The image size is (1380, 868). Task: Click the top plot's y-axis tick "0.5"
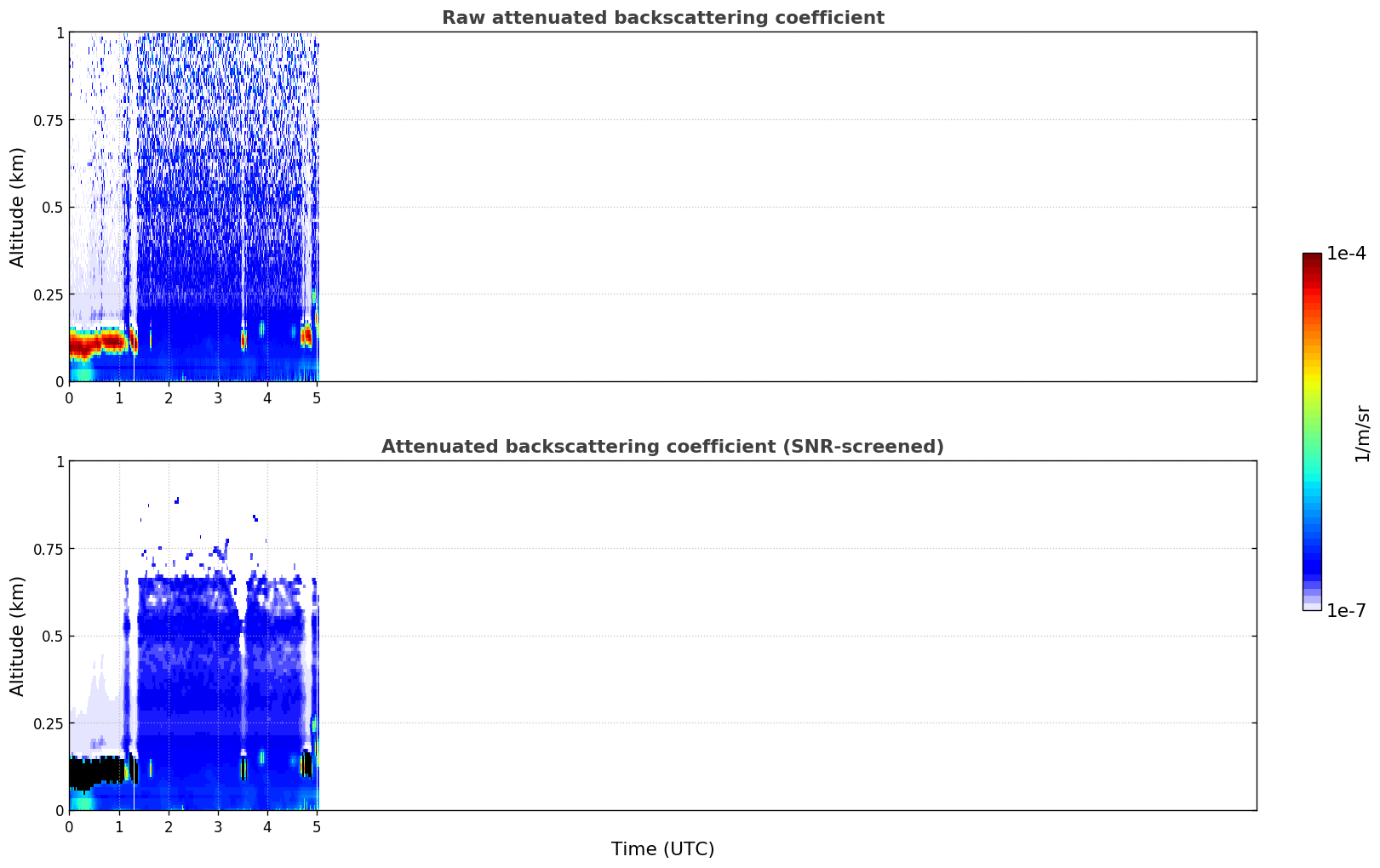pos(53,207)
